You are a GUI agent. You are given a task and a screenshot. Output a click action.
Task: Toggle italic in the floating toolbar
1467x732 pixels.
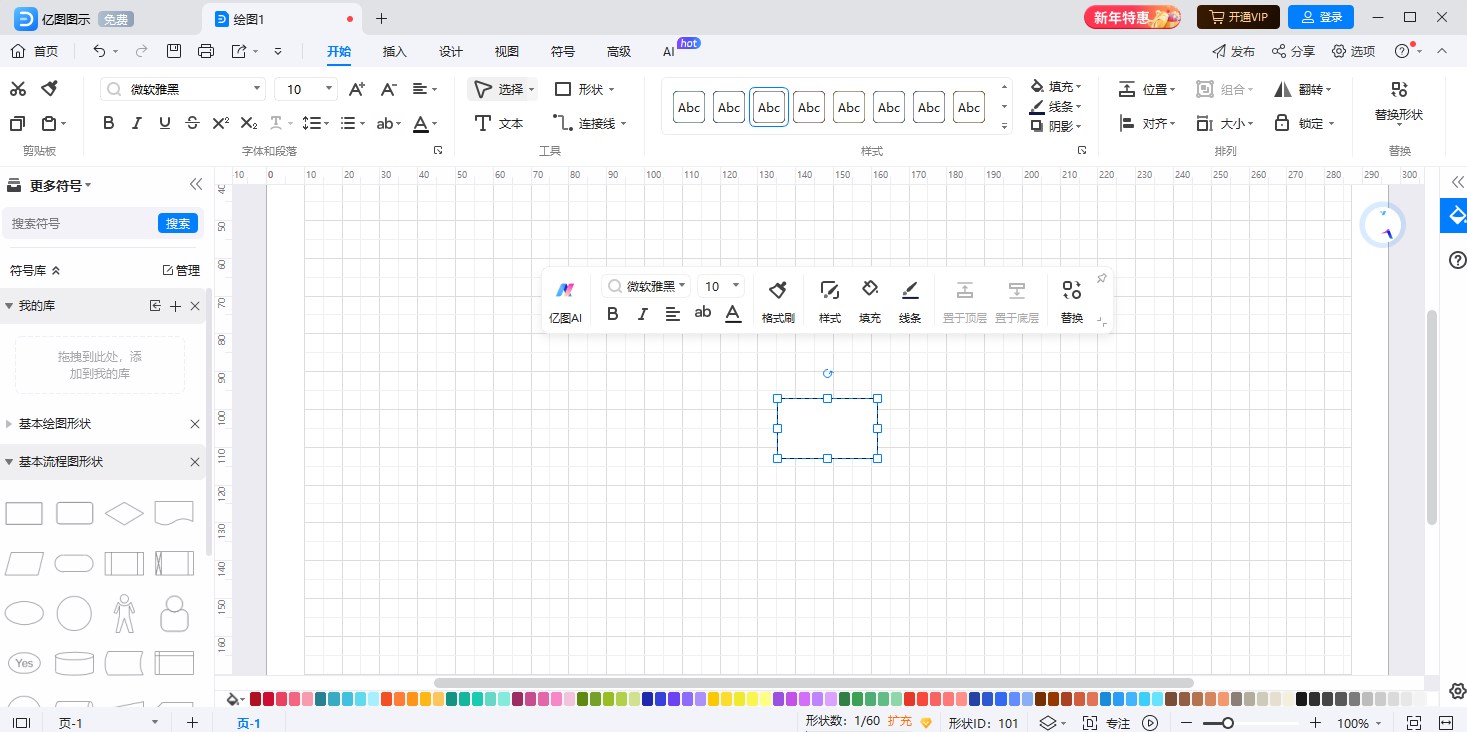pos(642,314)
